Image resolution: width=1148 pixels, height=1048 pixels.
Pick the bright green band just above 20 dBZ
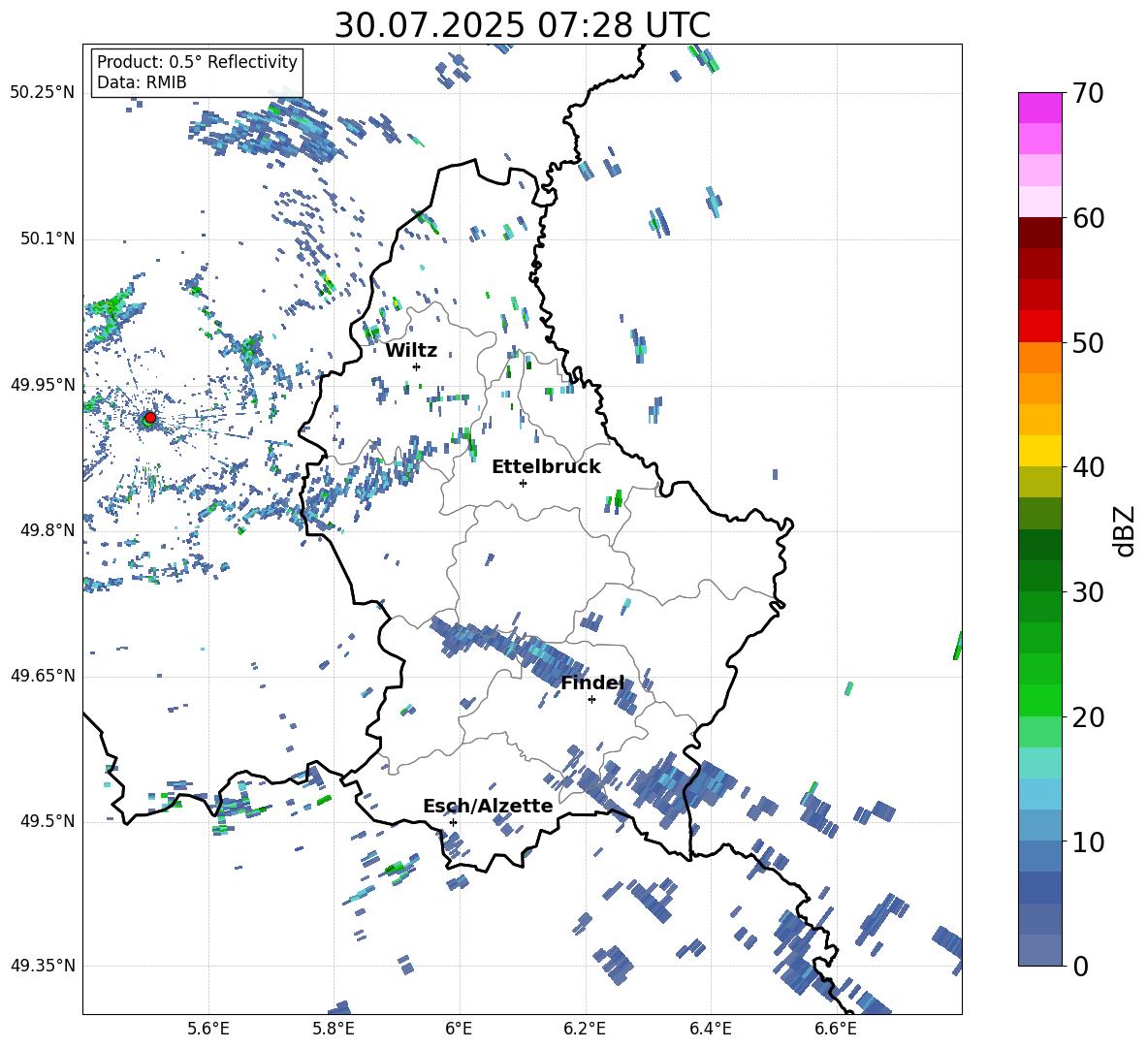[x=1039, y=700]
